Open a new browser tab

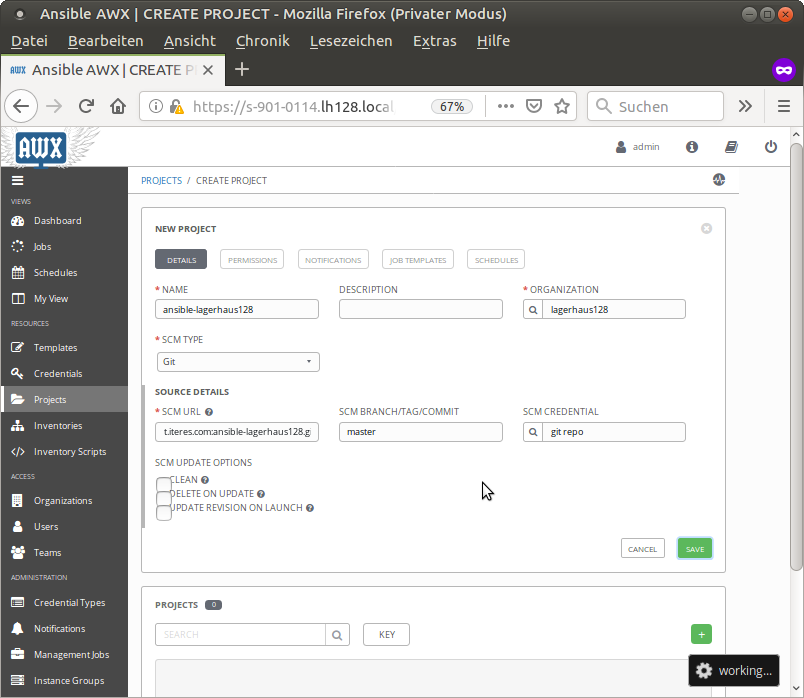(242, 69)
